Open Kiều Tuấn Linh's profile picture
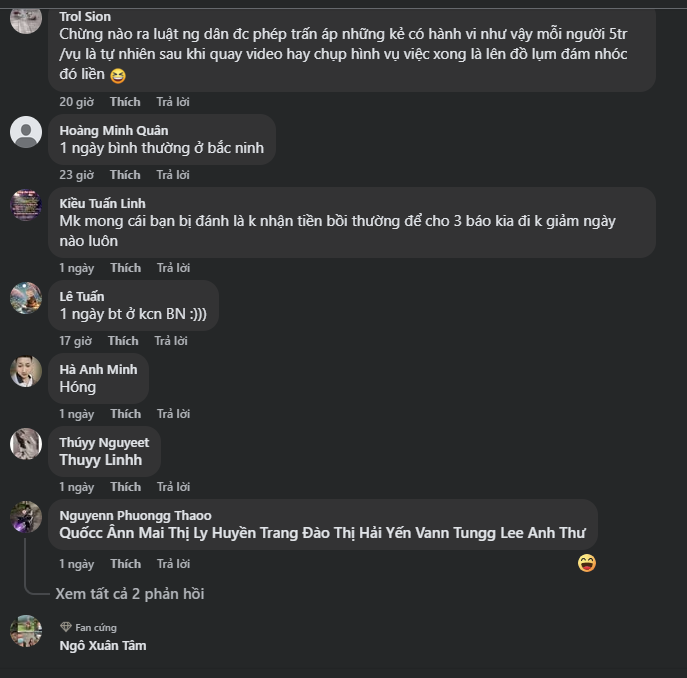Image resolution: width=687 pixels, height=678 pixels. (x=26, y=205)
